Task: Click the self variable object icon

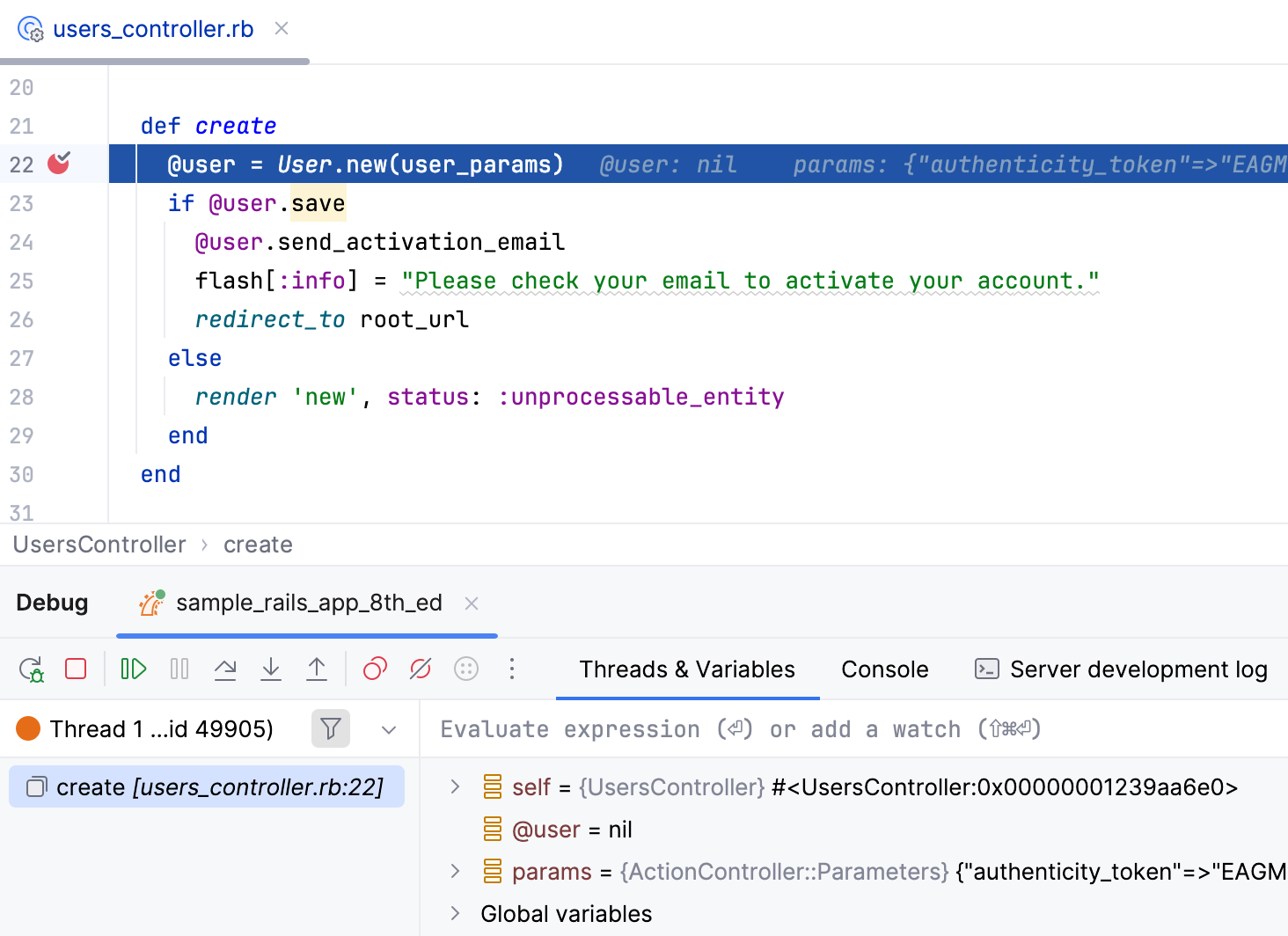Action: [x=493, y=786]
